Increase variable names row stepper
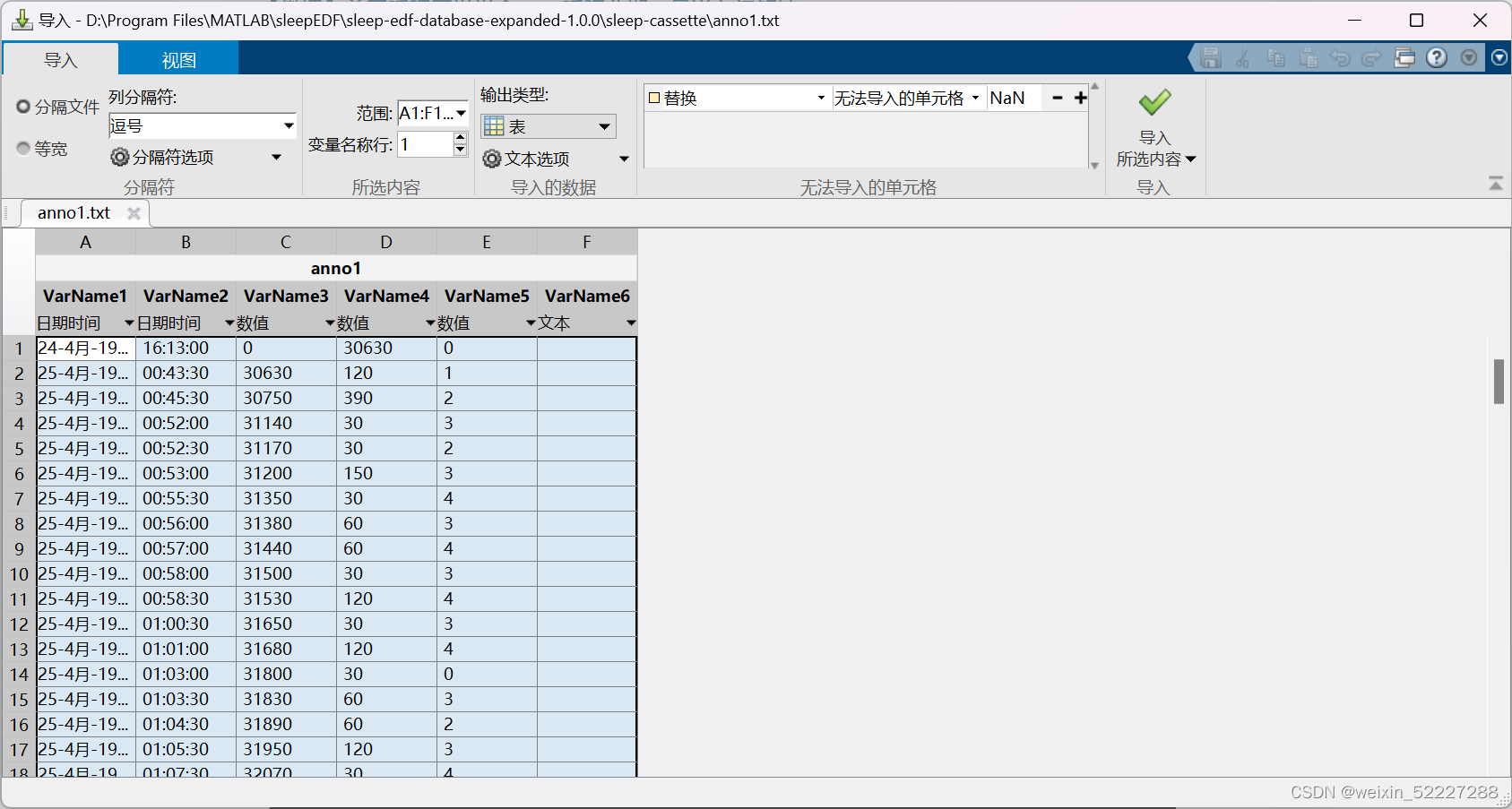The image size is (1512, 809). coord(461,138)
